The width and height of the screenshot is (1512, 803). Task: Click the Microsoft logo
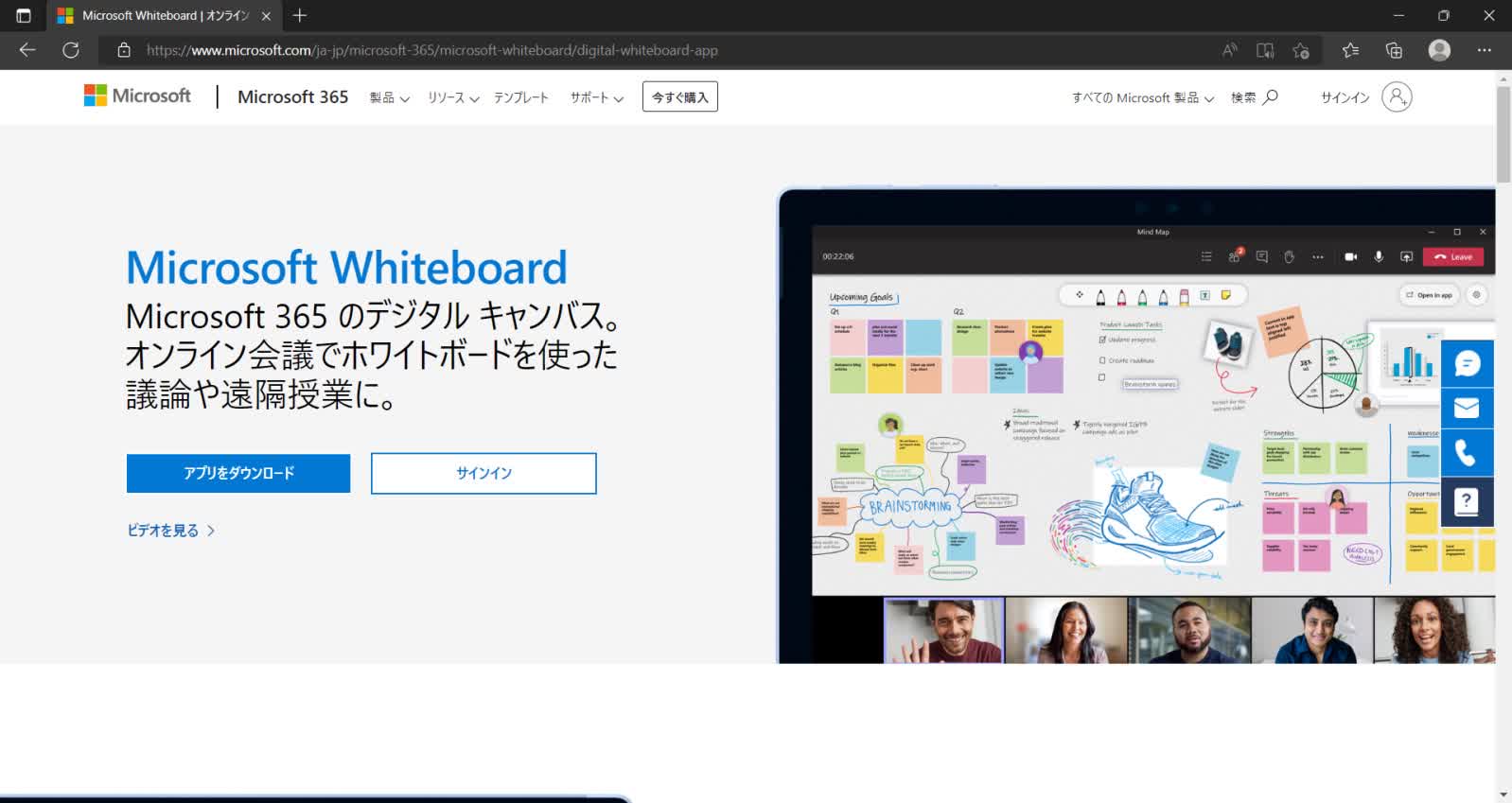click(x=137, y=96)
